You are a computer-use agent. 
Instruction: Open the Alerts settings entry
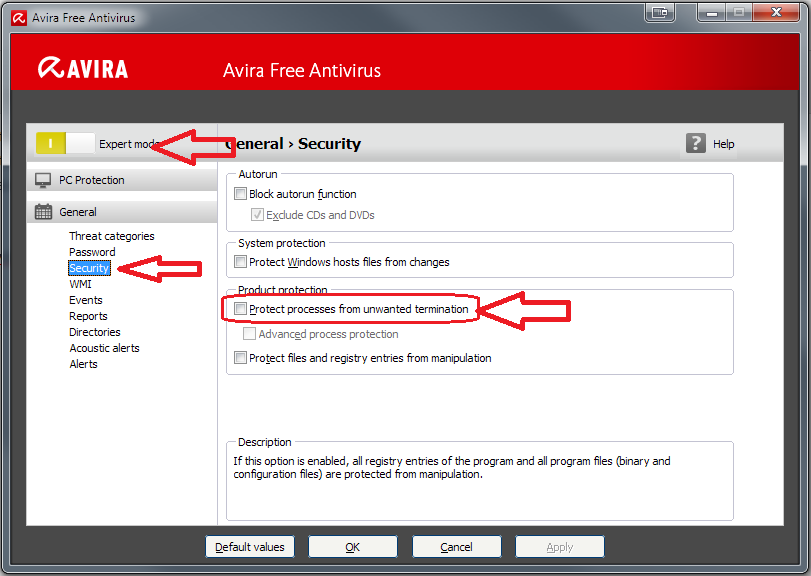[x=83, y=365]
